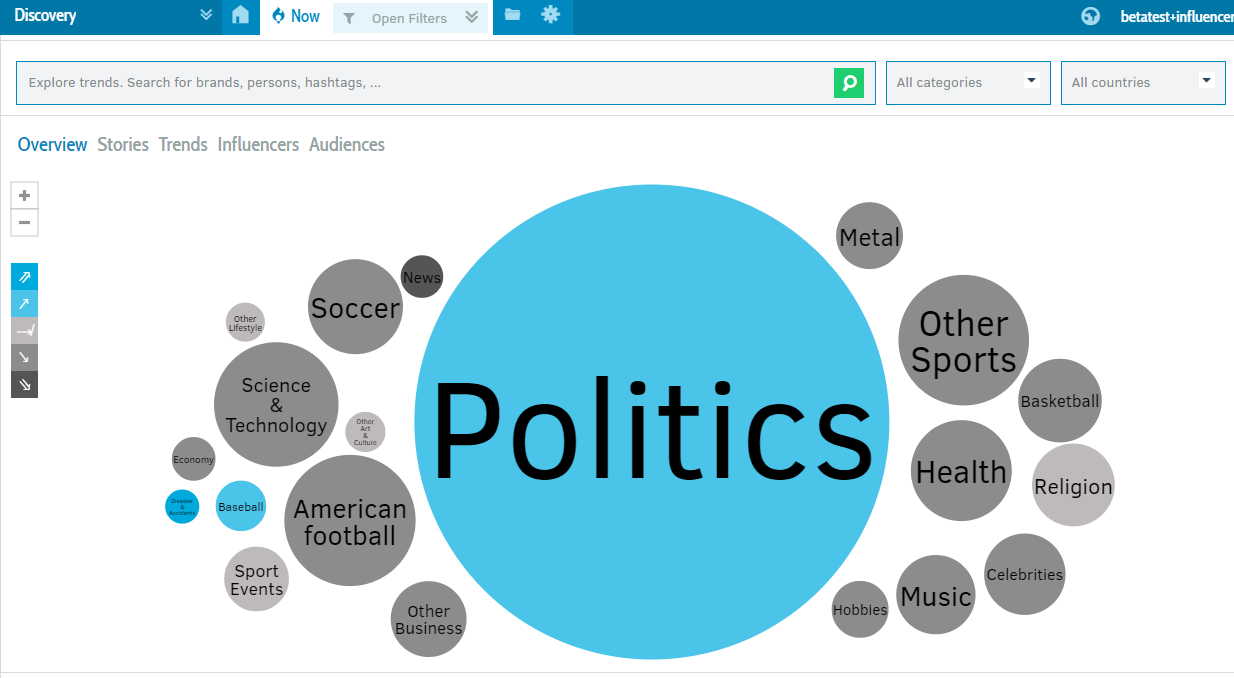Switch to the Influencers tab
The image size is (1234, 678).
point(258,145)
